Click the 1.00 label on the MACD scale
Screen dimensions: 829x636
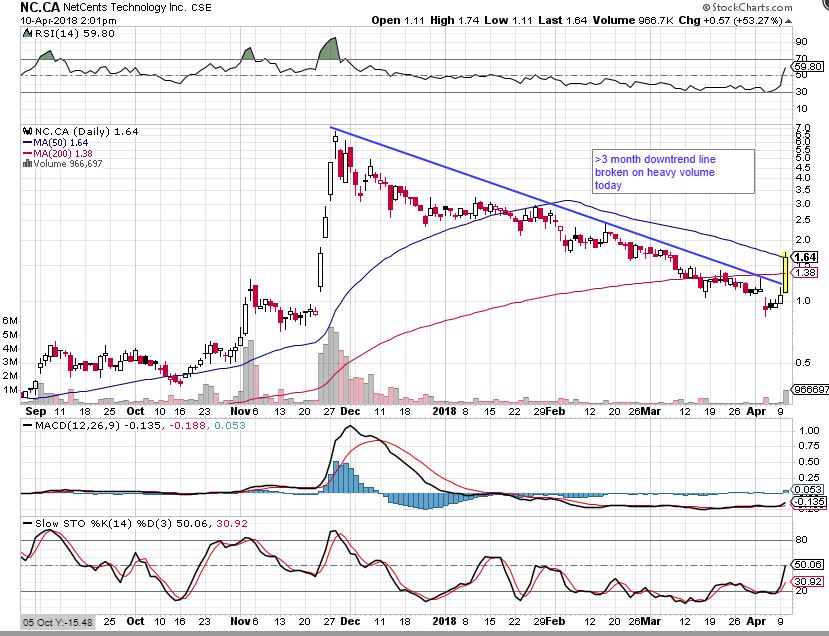pyautogui.click(x=809, y=431)
